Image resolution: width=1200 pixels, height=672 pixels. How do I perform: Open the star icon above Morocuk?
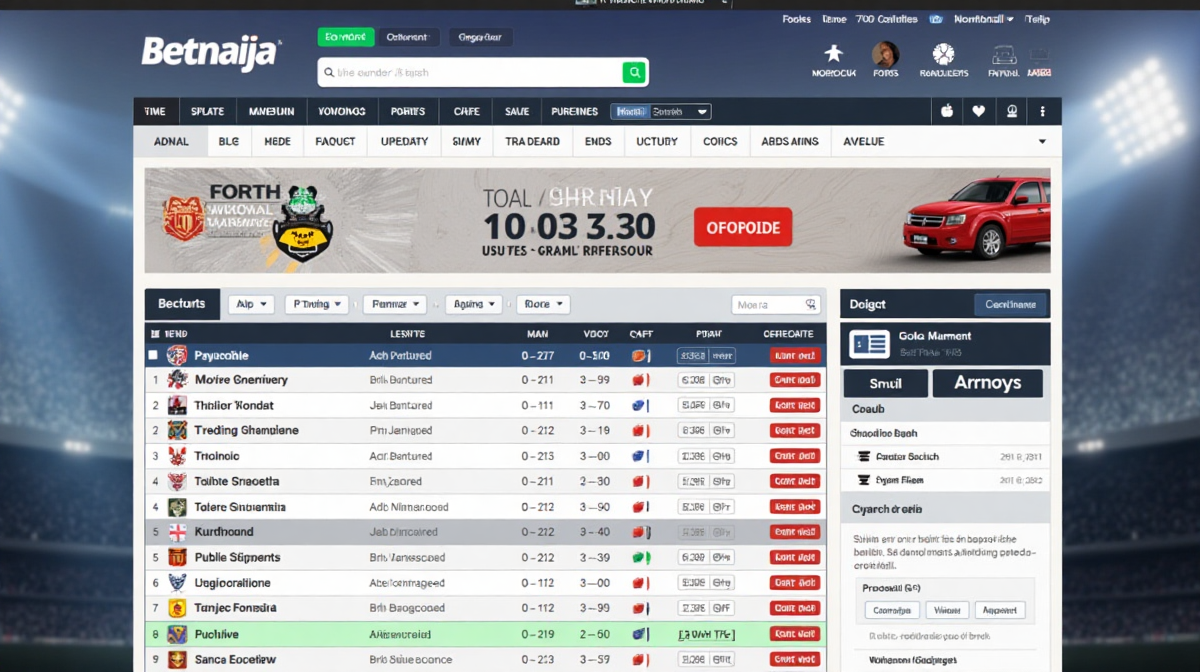tap(833, 53)
